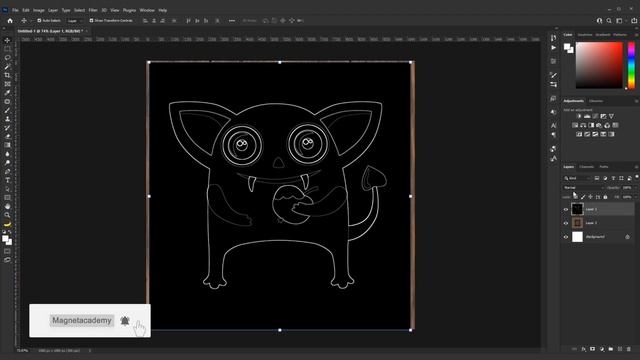
Task: Toggle the Auto-Select checkbox
Action: click(40, 20)
